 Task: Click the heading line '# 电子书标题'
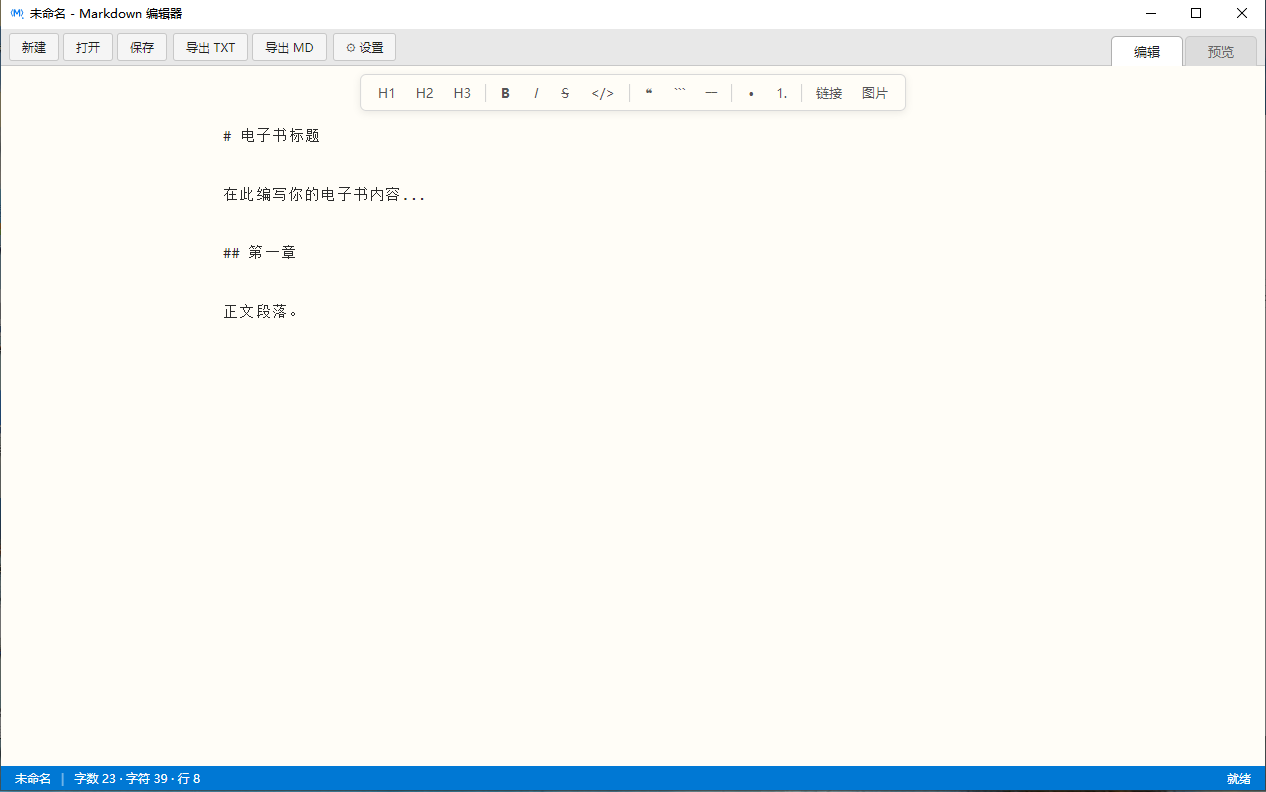pyautogui.click(x=271, y=136)
